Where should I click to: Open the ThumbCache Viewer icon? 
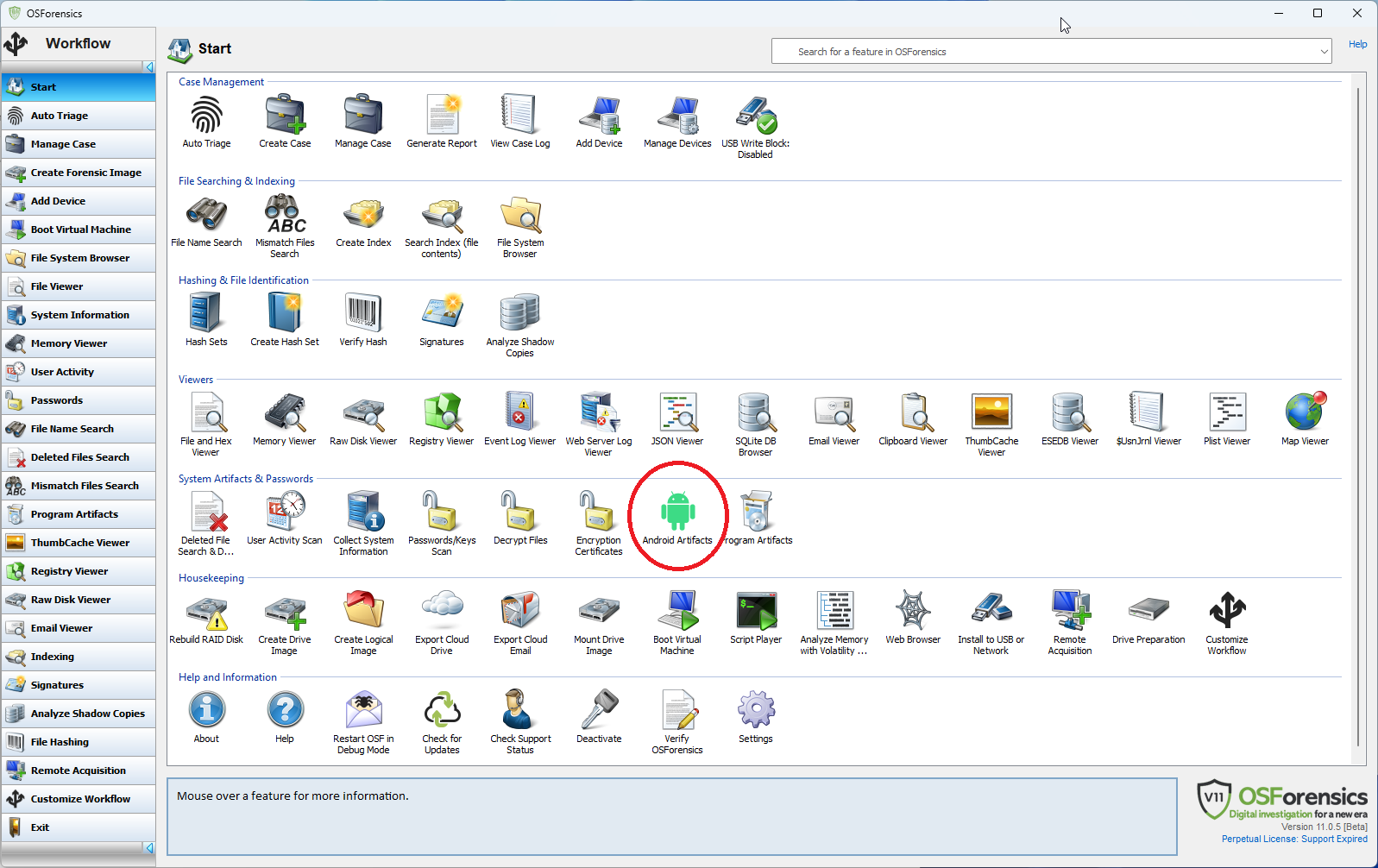[x=991, y=413]
